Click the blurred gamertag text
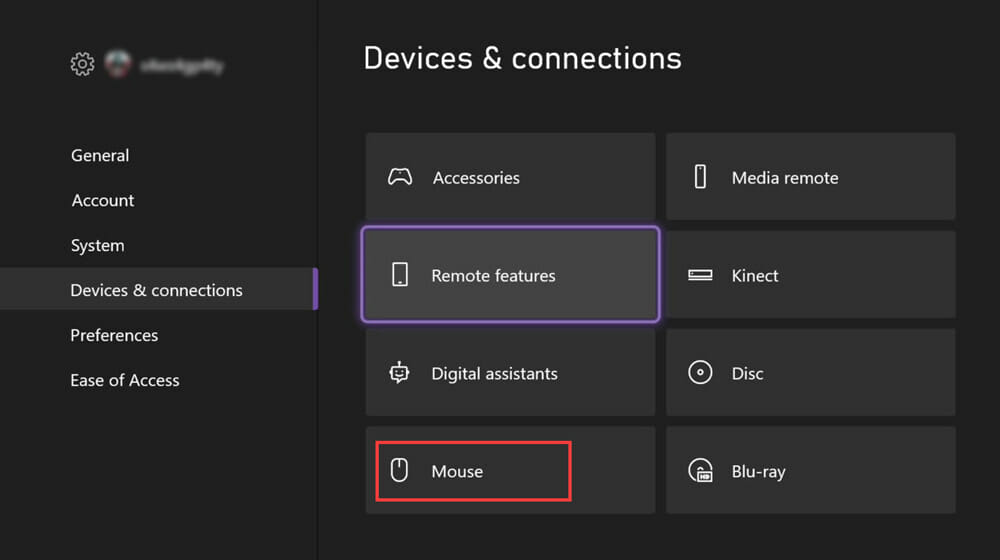This screenshot has width=1000, height=560. click(181, 66)
